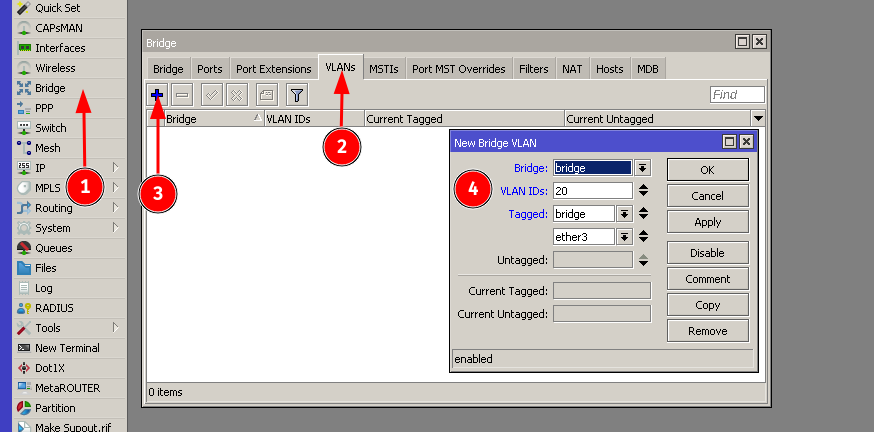Open the Bridge dropdown in dialog

[643, 168]
